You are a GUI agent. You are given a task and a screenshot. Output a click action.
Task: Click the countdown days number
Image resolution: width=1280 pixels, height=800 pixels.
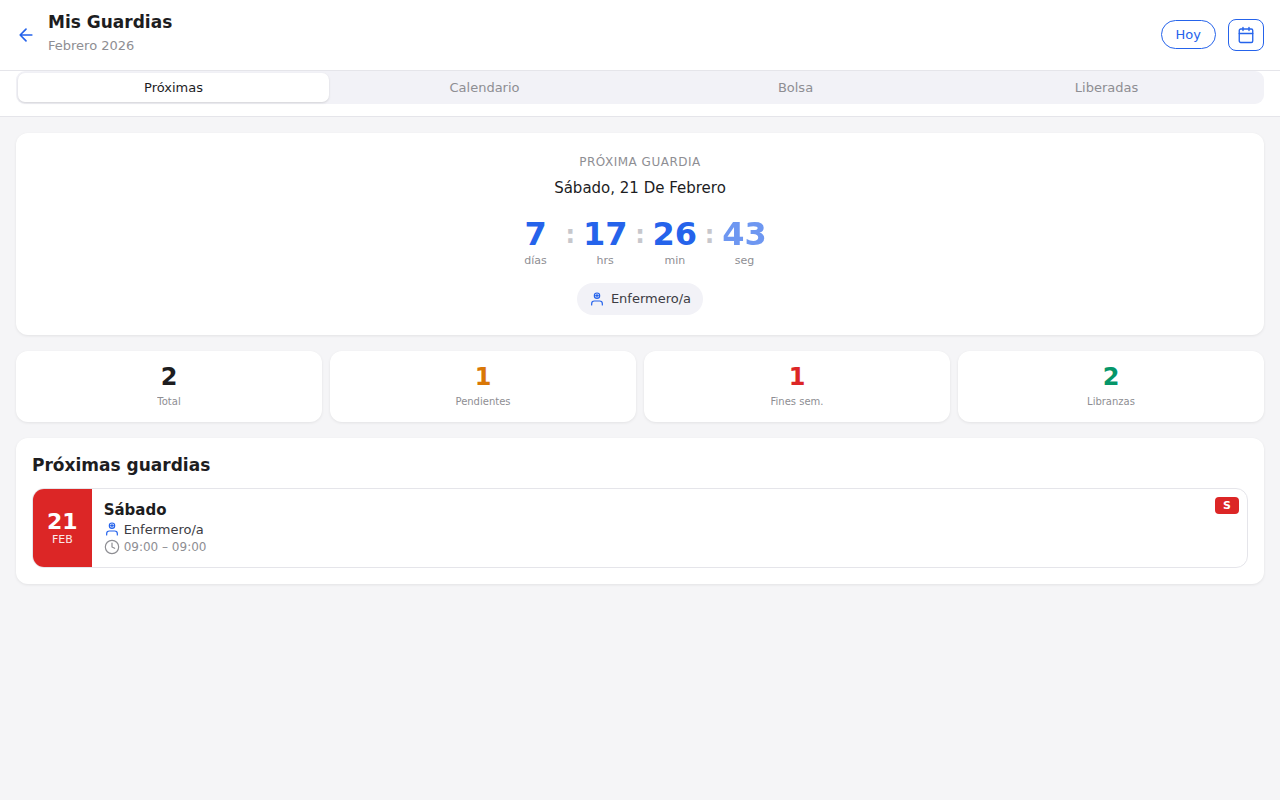pos(535,234)
